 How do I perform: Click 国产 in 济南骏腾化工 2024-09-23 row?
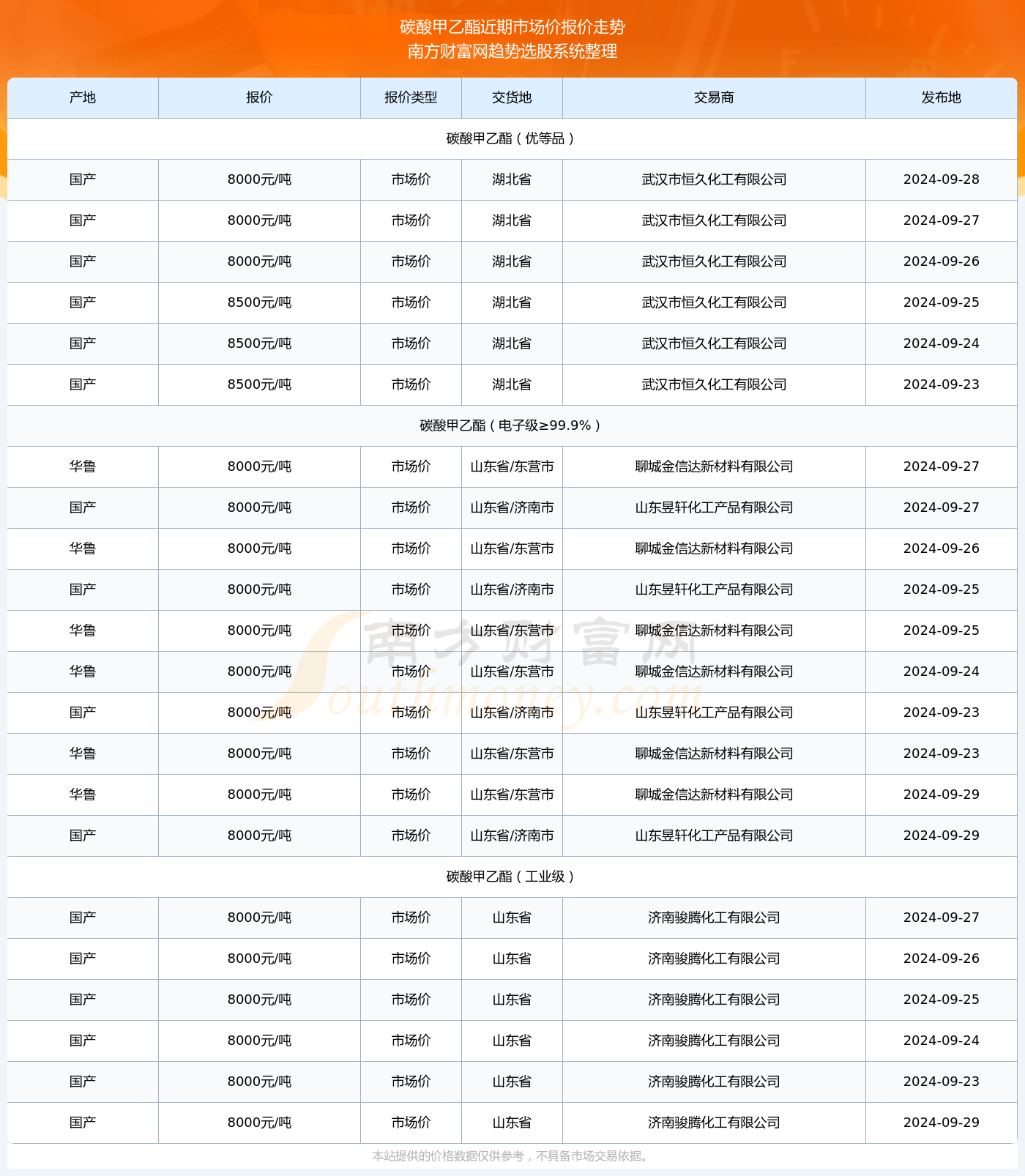[83, 1082]
